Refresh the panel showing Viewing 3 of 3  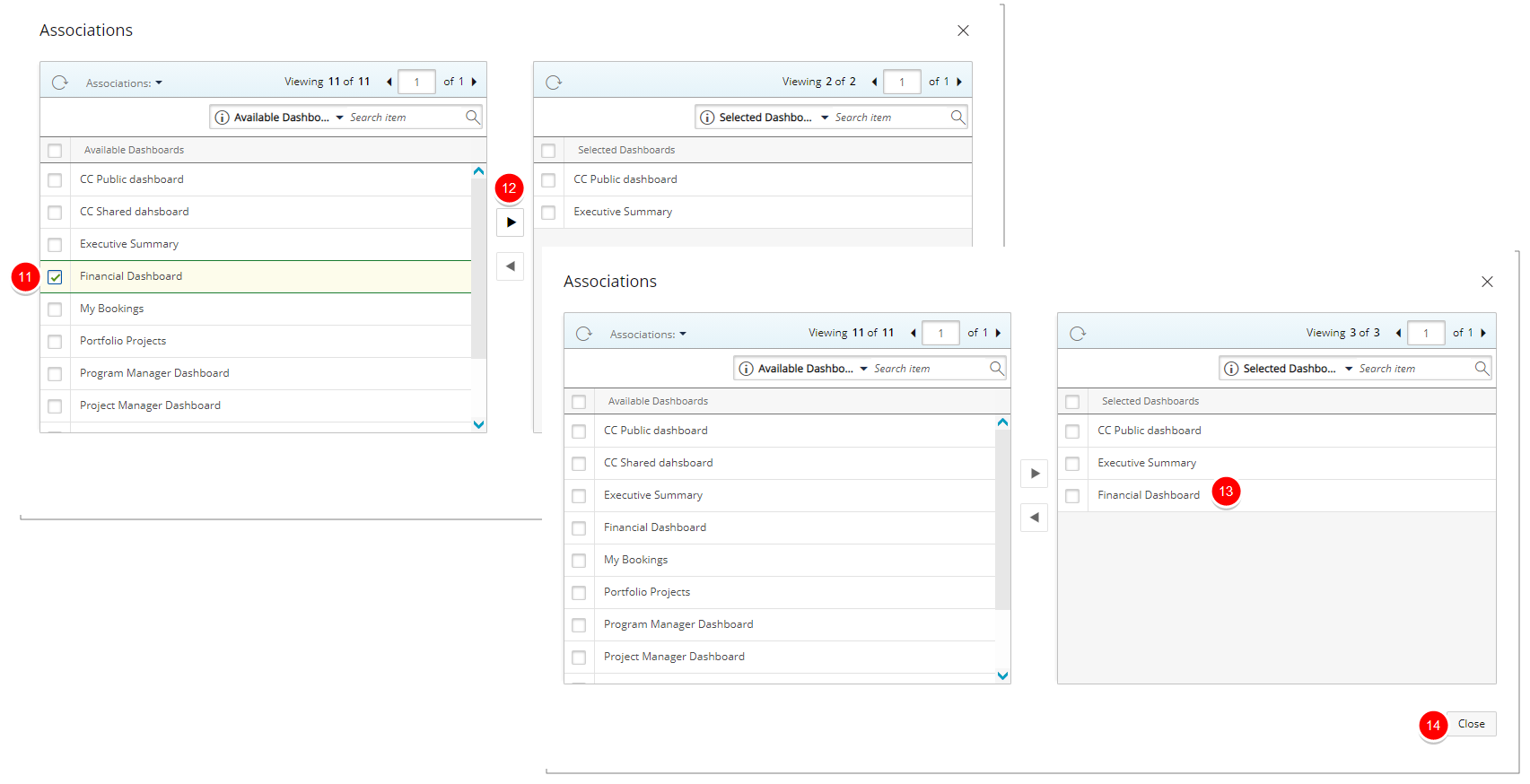(1078, 334)
